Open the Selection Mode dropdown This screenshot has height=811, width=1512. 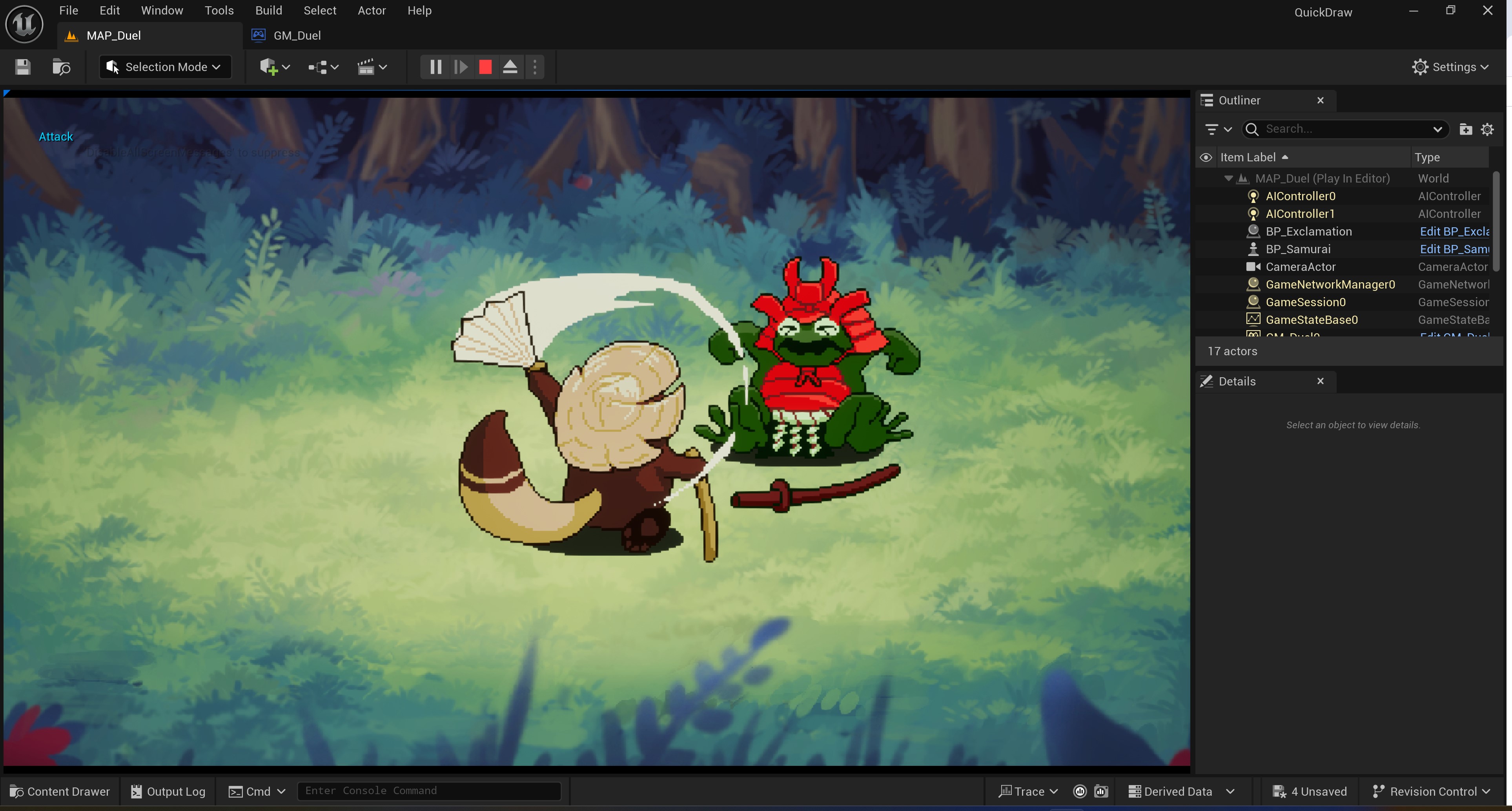(x=165, y=67)
